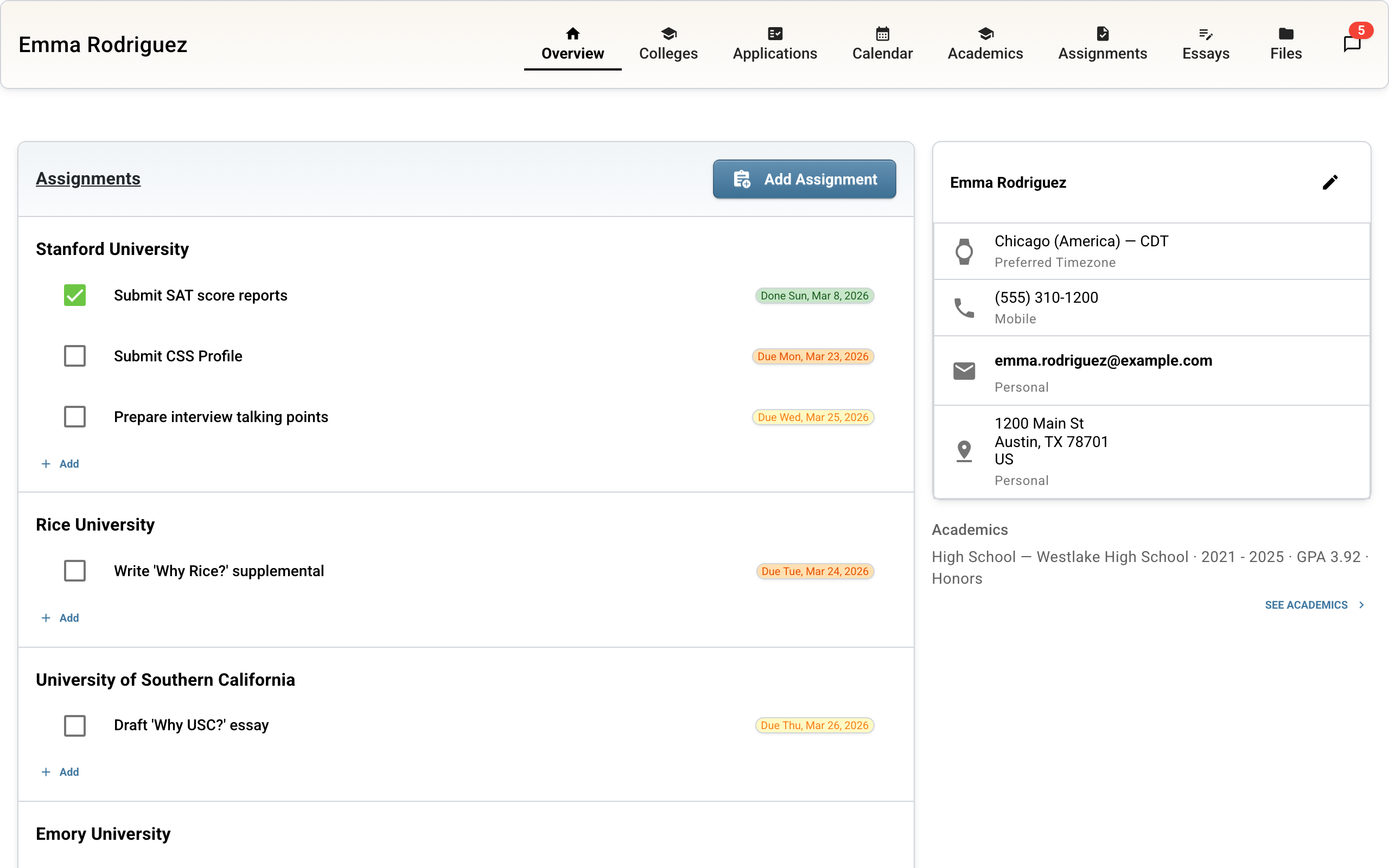Click the pencil icon to edit Emma's profile
This screenshot has width=1389, height=868.
coord(1330,182)
